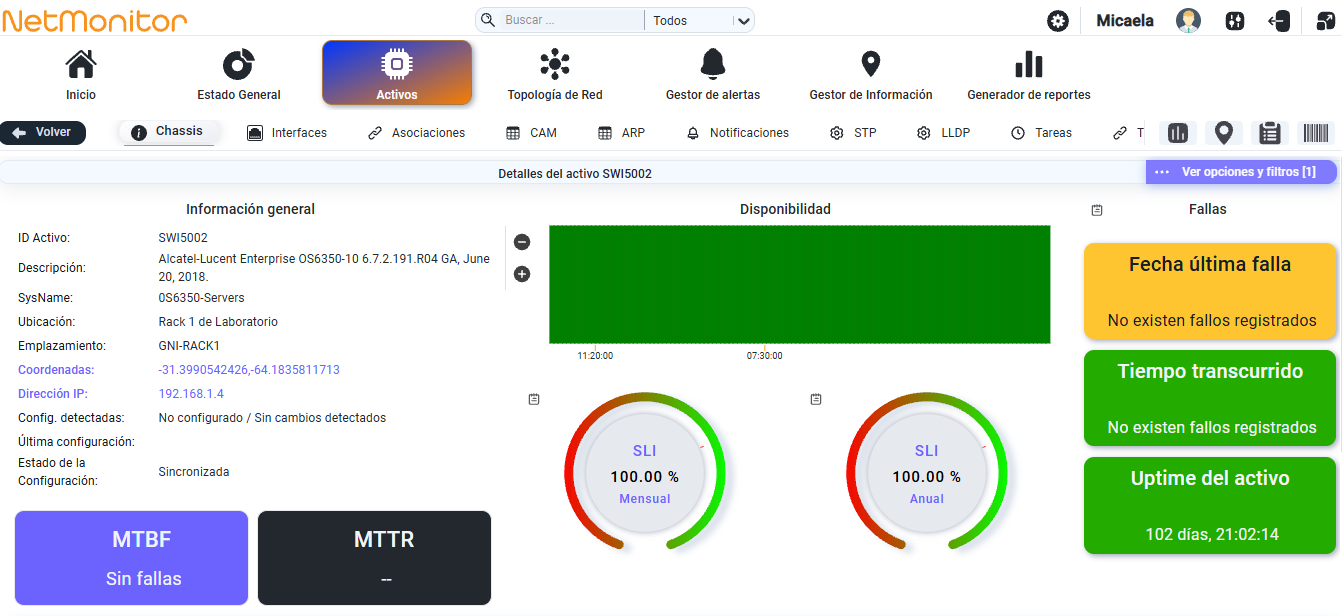This screenshot has height=616, width=1342.
Task: Click the IP address 192.168.1.4 link
Action: click(191, 394)
